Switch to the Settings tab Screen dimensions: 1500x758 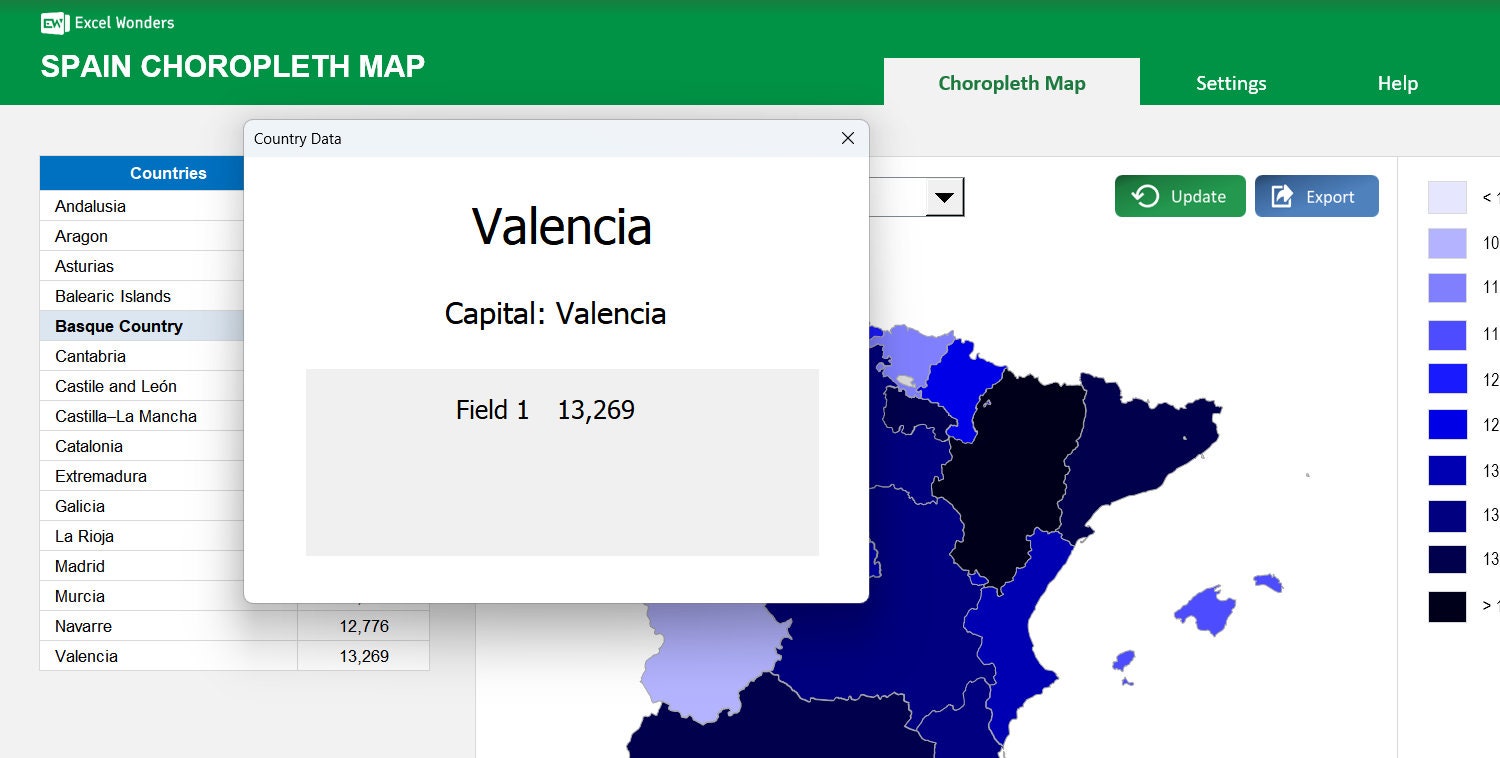(x=1231, y=83)
